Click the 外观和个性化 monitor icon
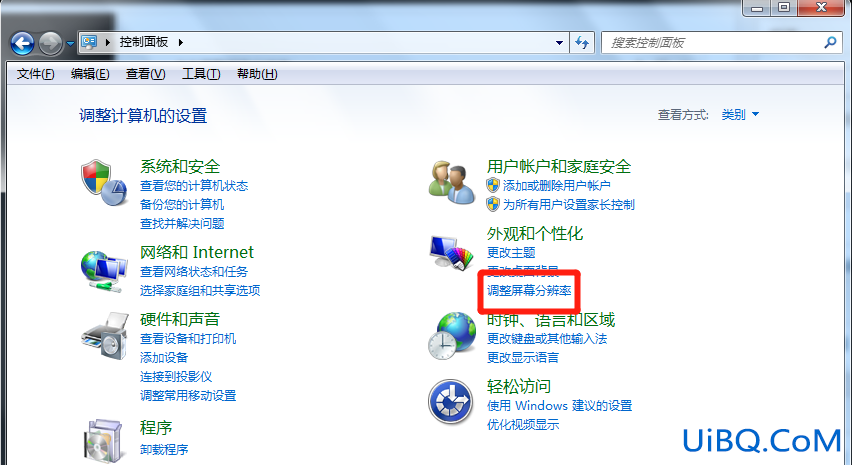This screenshot has width=852, height=465. point(451,253)
